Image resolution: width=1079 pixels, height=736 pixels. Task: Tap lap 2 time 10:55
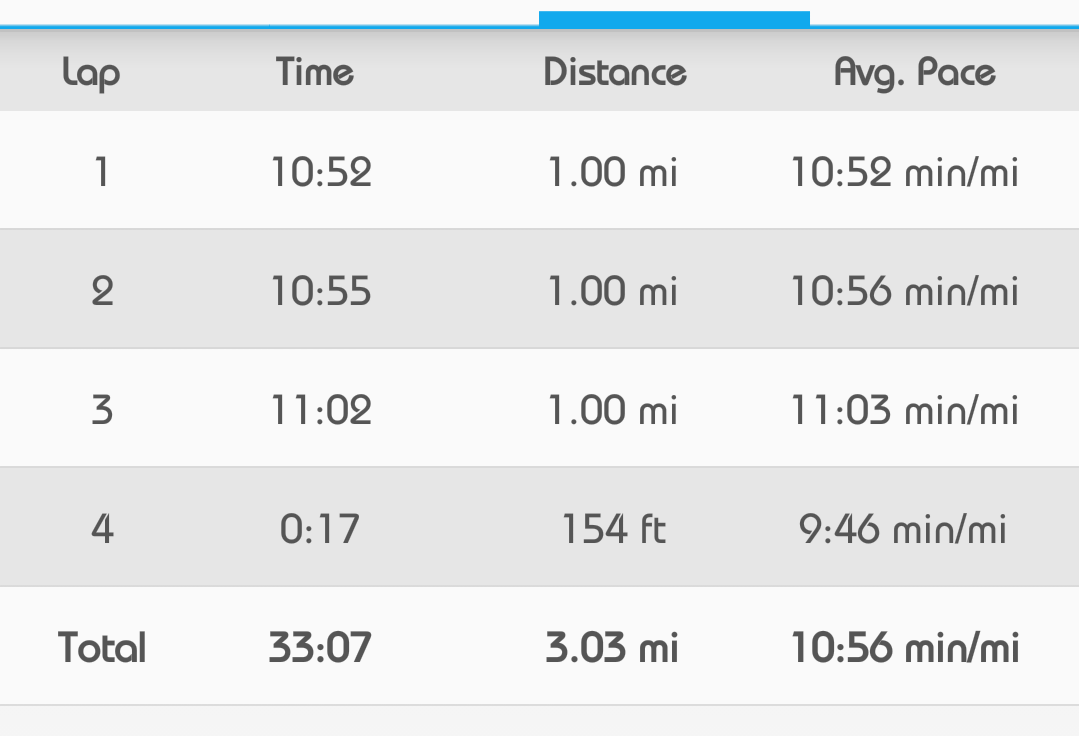pyautogui.click(x=321, y=291)
